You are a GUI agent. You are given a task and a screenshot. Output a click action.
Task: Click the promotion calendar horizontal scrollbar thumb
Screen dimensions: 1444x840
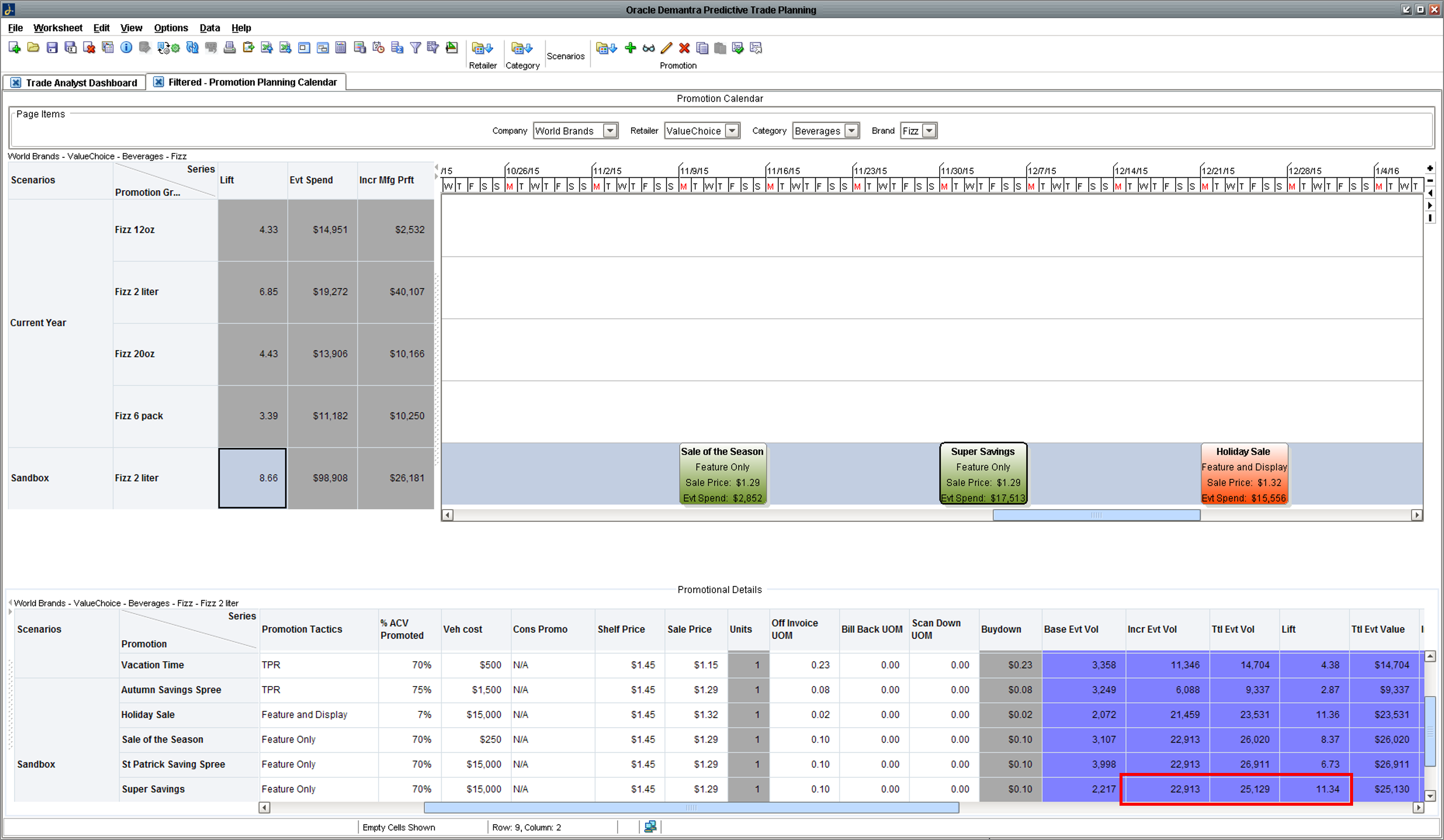(x=1096, y=515)
